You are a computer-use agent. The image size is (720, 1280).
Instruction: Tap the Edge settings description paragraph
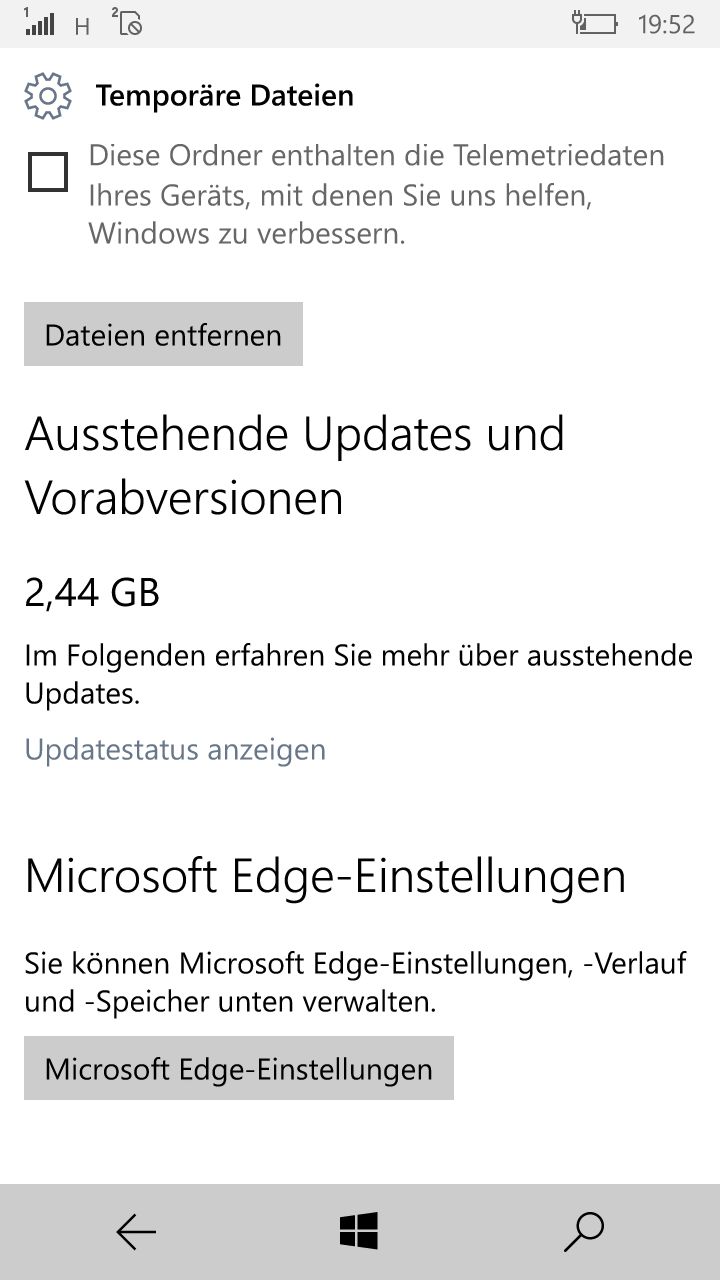click(x=356, y=983)
